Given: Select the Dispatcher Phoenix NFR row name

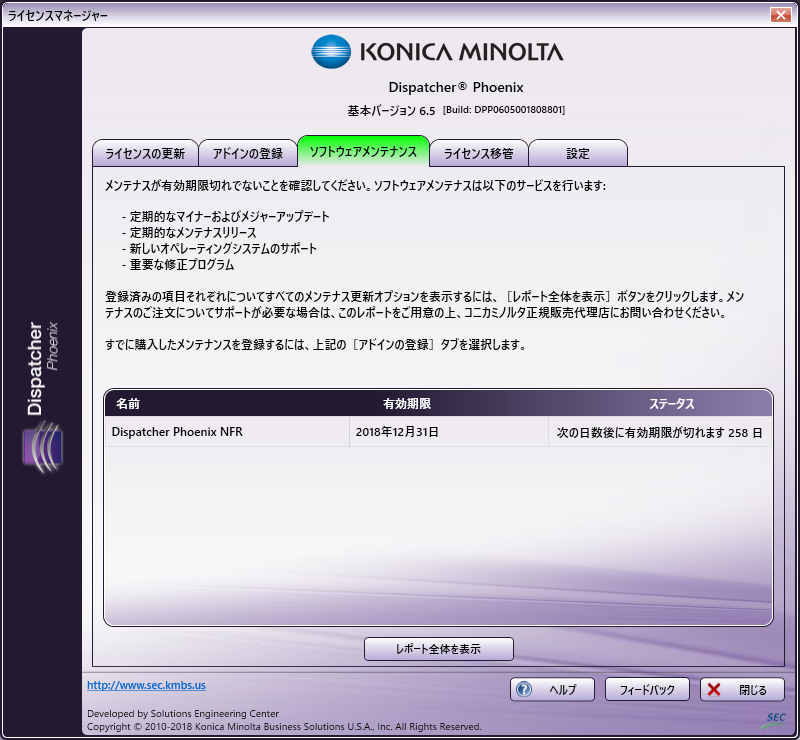Looking at the screenshot, I should [x=177, y=432].
